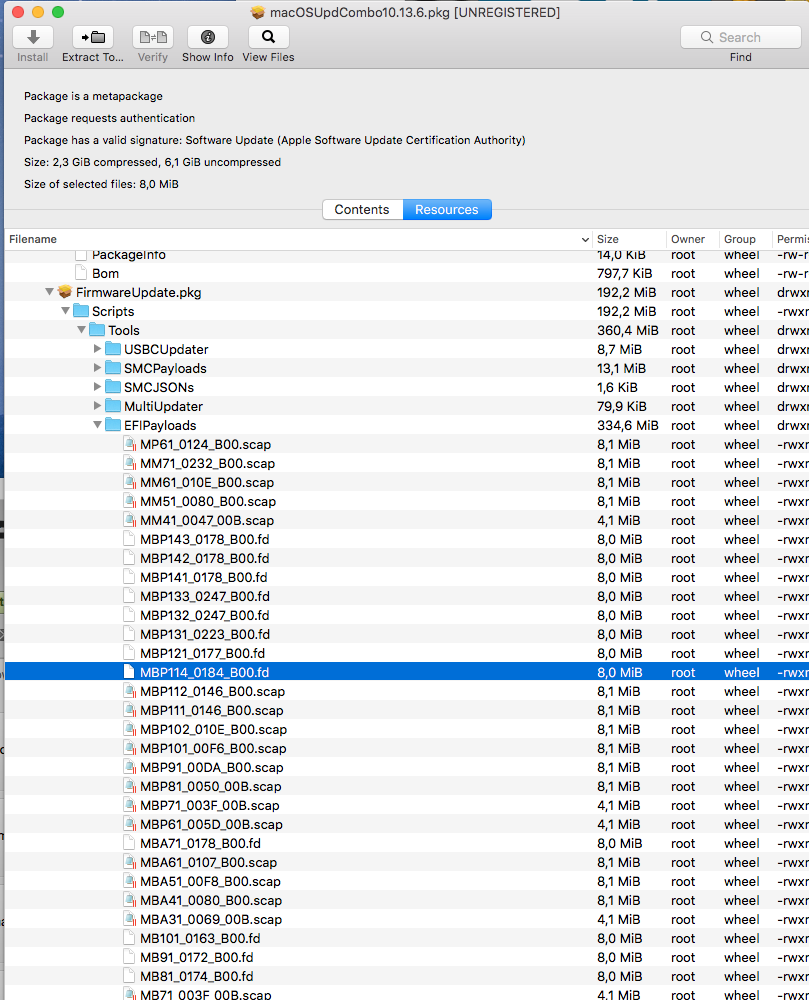Click the SMCPayloads folder icon

tap(113, 368)
